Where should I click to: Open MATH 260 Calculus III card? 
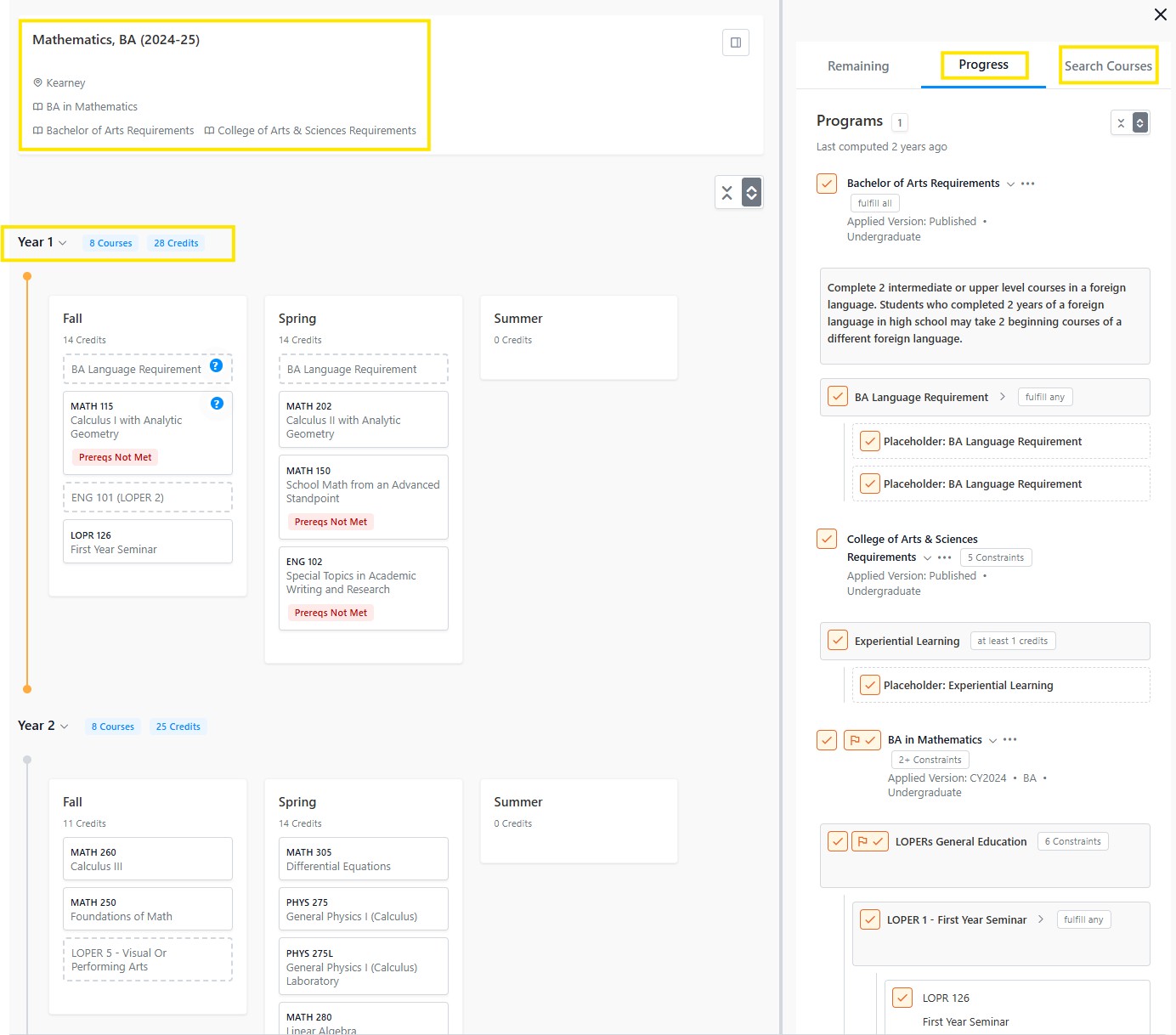point(148,858)
